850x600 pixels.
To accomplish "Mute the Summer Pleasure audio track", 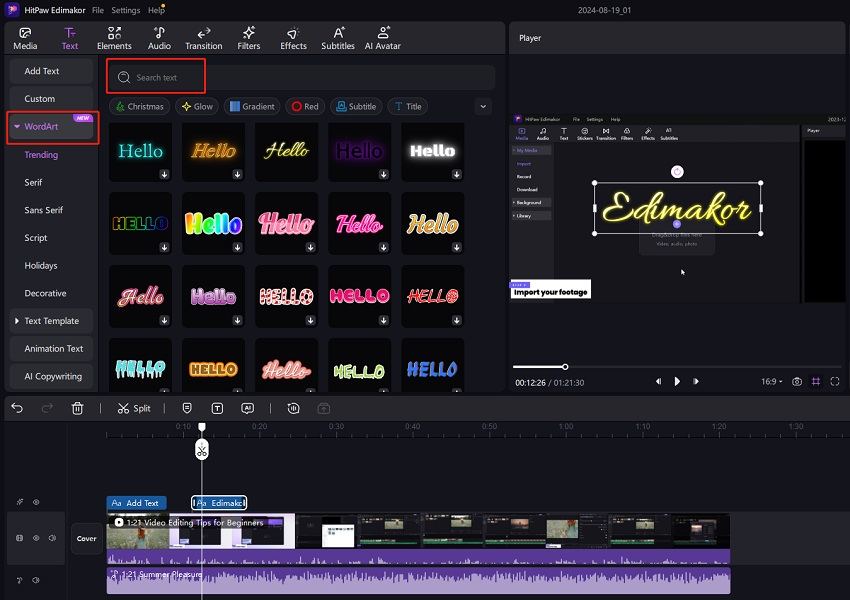I will tap(36, 580).
